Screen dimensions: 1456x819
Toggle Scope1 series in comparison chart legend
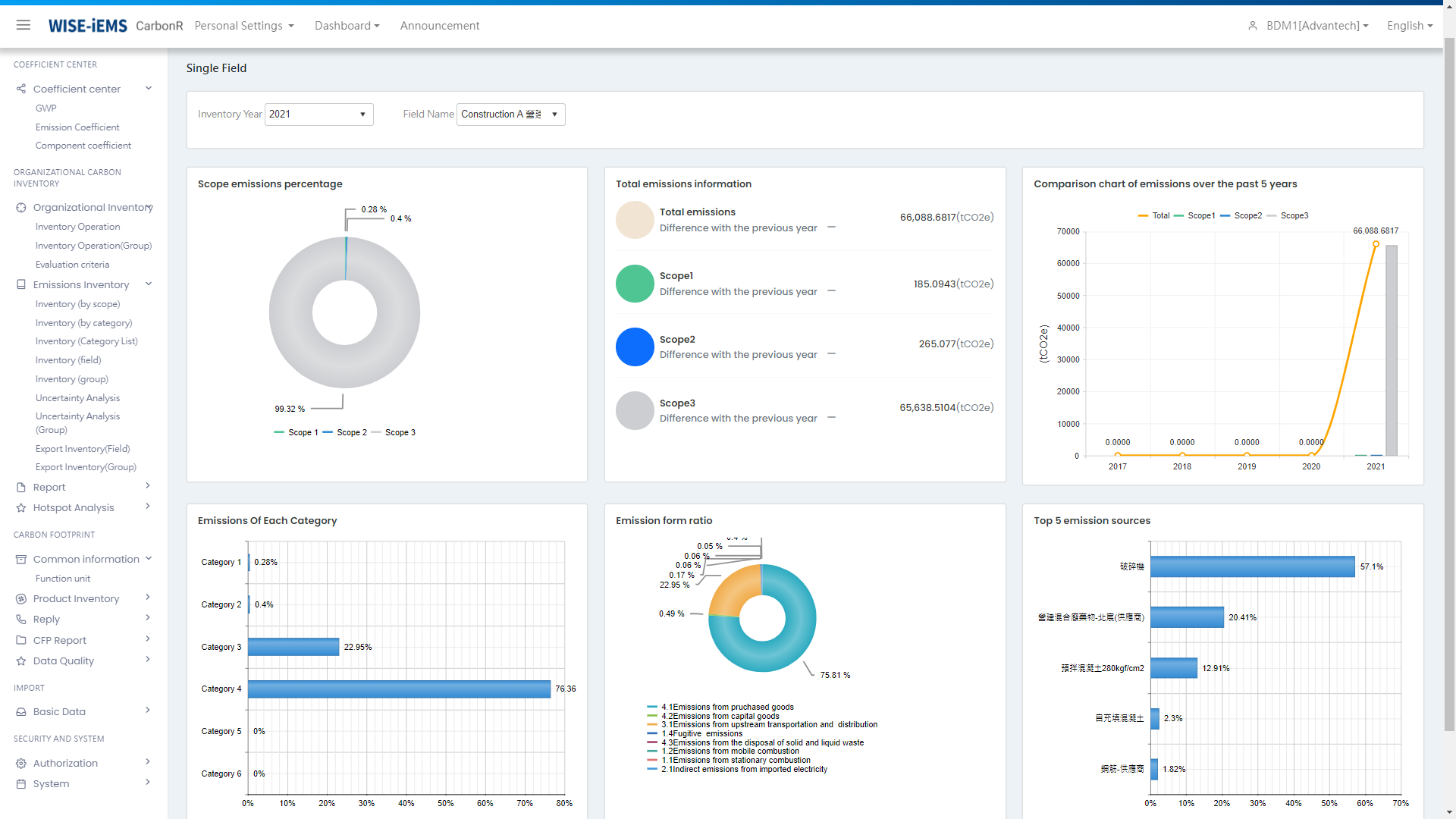click(1194, 215)
